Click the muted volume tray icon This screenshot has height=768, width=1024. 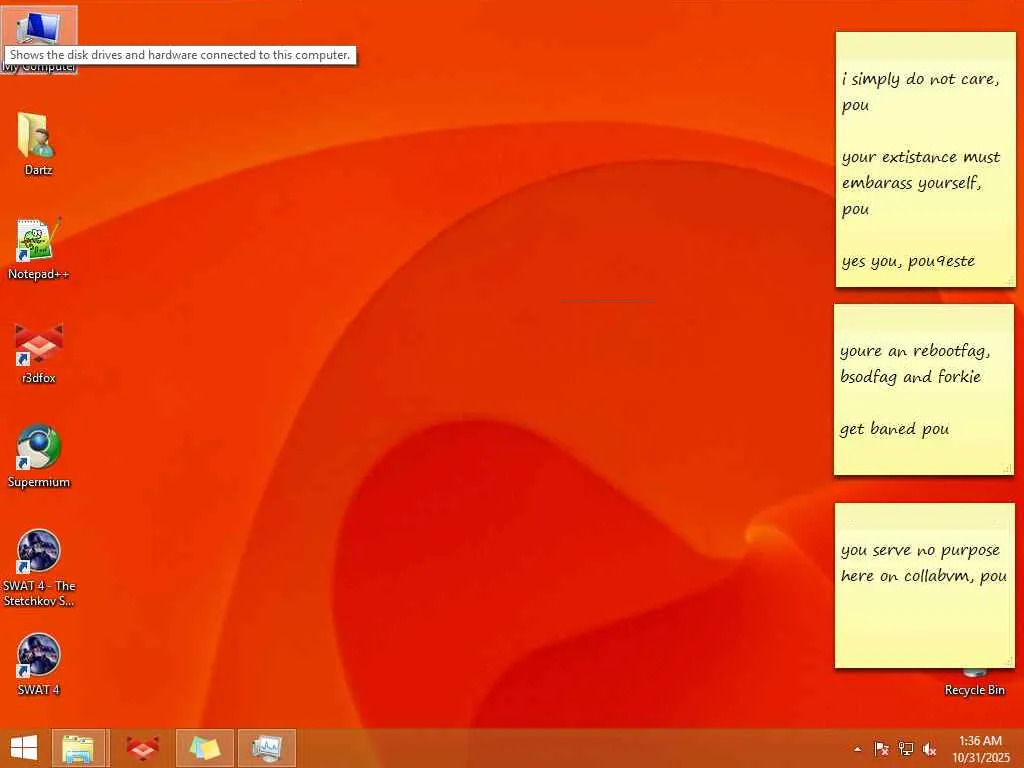coord(929,749)
